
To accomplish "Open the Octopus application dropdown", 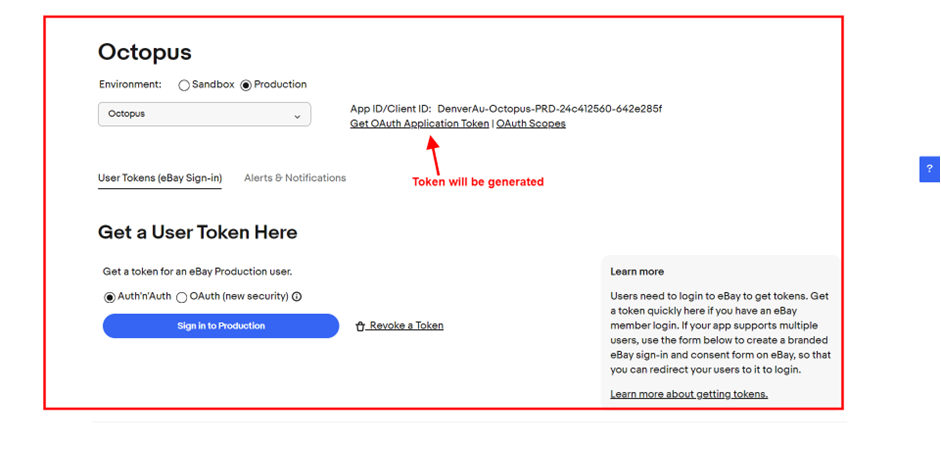I will coord(205,114).
